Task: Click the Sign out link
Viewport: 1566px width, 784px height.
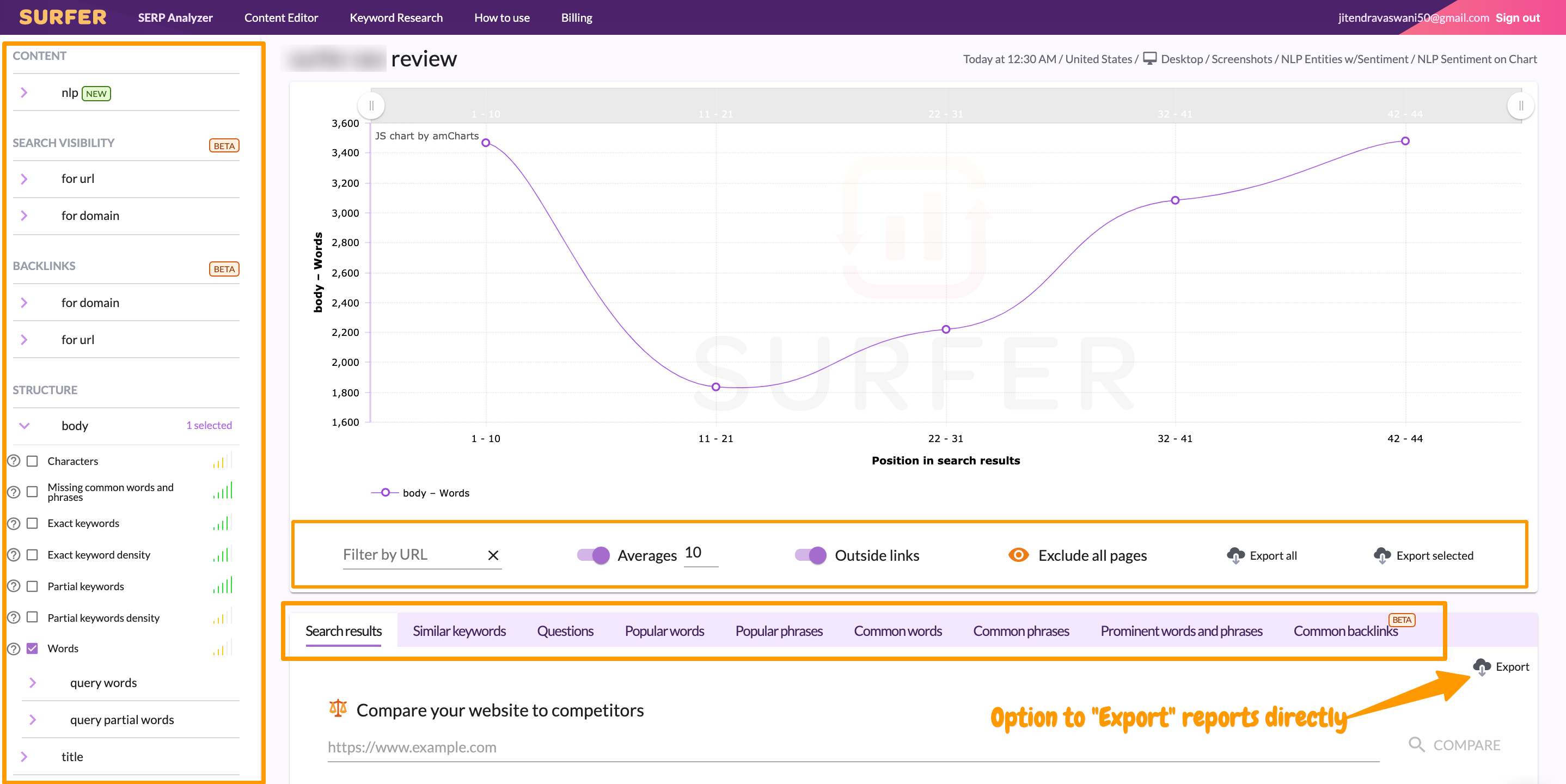Action: click(x=1518, y=17)
